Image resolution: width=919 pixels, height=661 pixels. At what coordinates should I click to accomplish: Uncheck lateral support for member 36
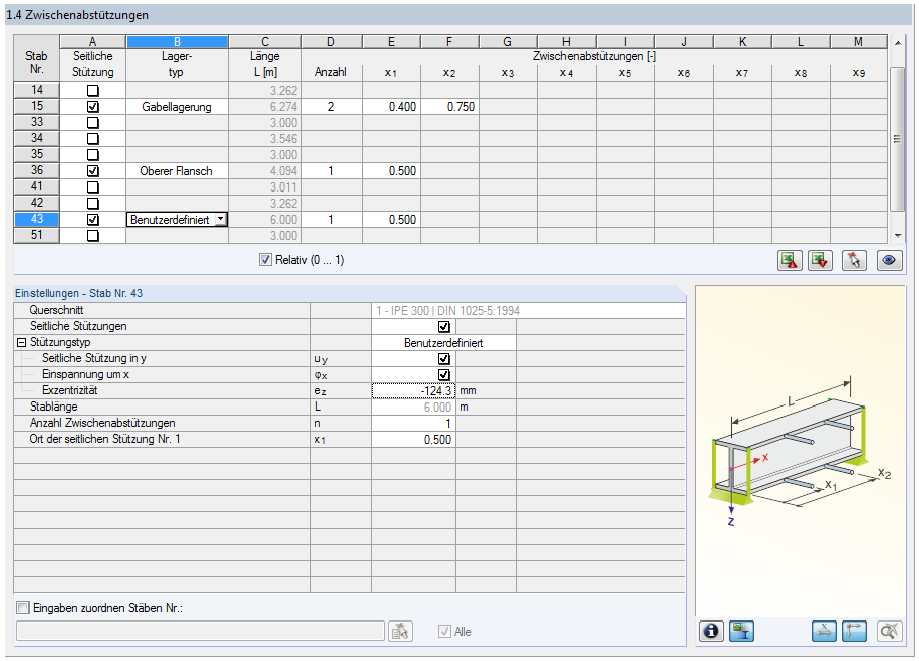(x=93, y=171)
